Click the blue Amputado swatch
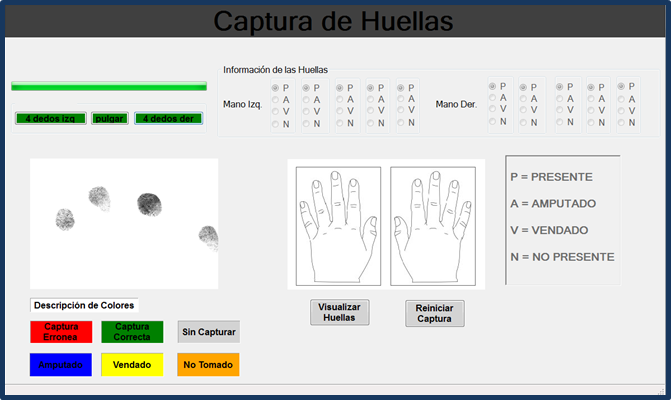This screenshot has height=400, width=671. [61, 365]
